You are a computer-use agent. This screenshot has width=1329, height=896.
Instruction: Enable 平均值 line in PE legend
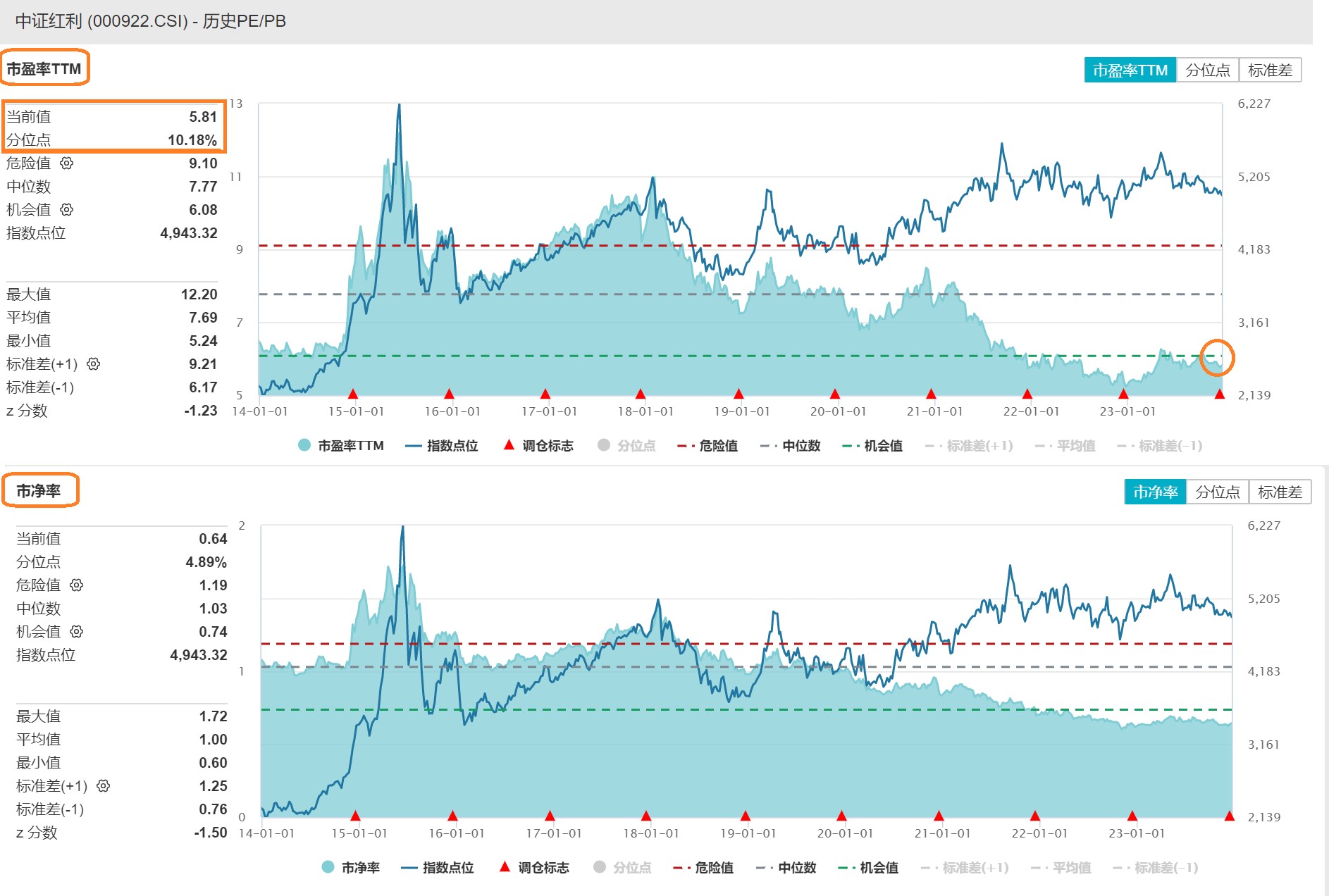coord(1065,446)
